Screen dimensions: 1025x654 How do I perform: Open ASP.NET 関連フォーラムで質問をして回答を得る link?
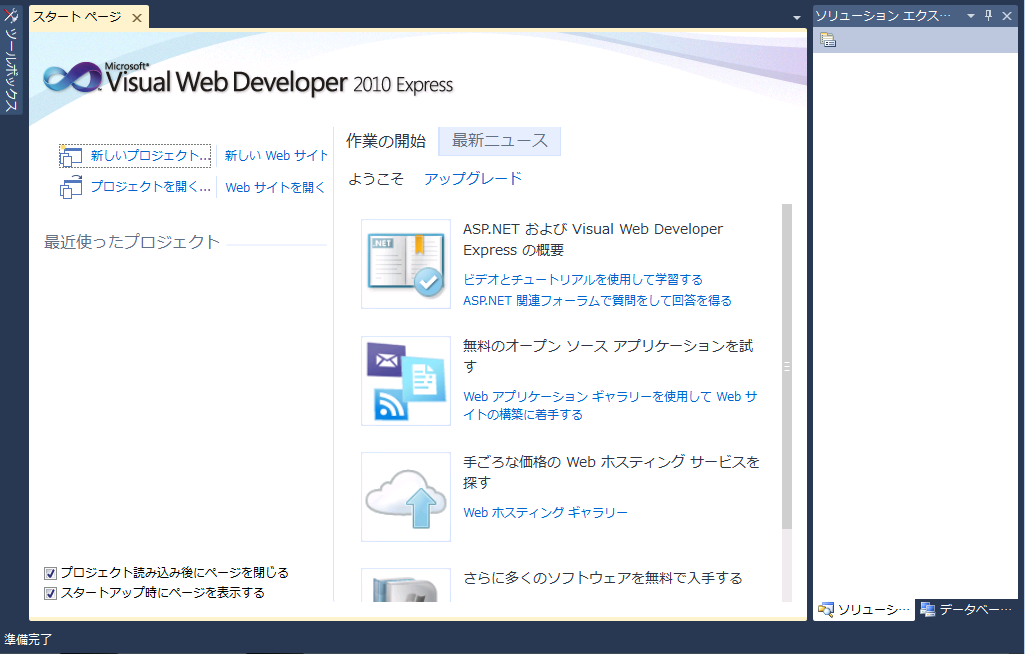point(597,301)
